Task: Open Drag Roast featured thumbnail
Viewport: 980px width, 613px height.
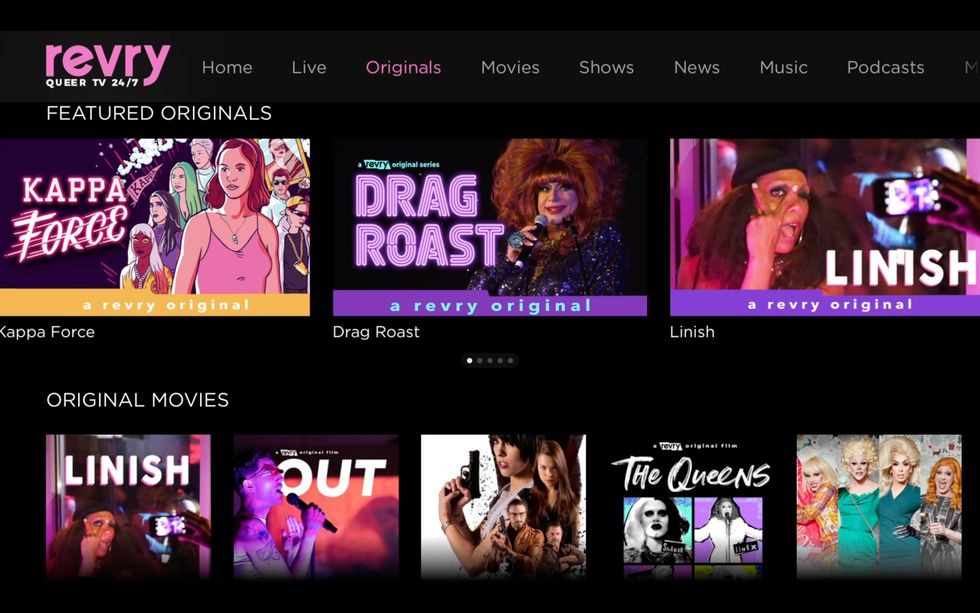Action: click(490, 227)
